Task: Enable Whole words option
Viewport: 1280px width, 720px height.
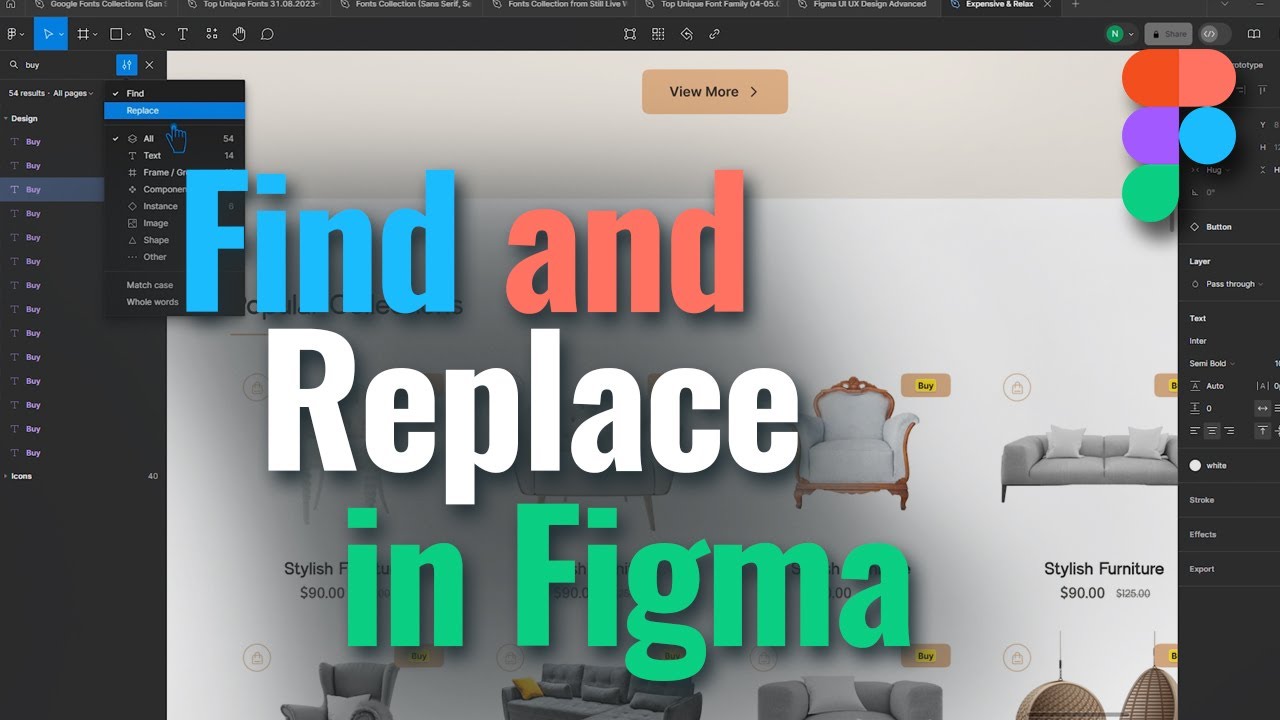Action: pyautogui.click(x=153, y=302)
